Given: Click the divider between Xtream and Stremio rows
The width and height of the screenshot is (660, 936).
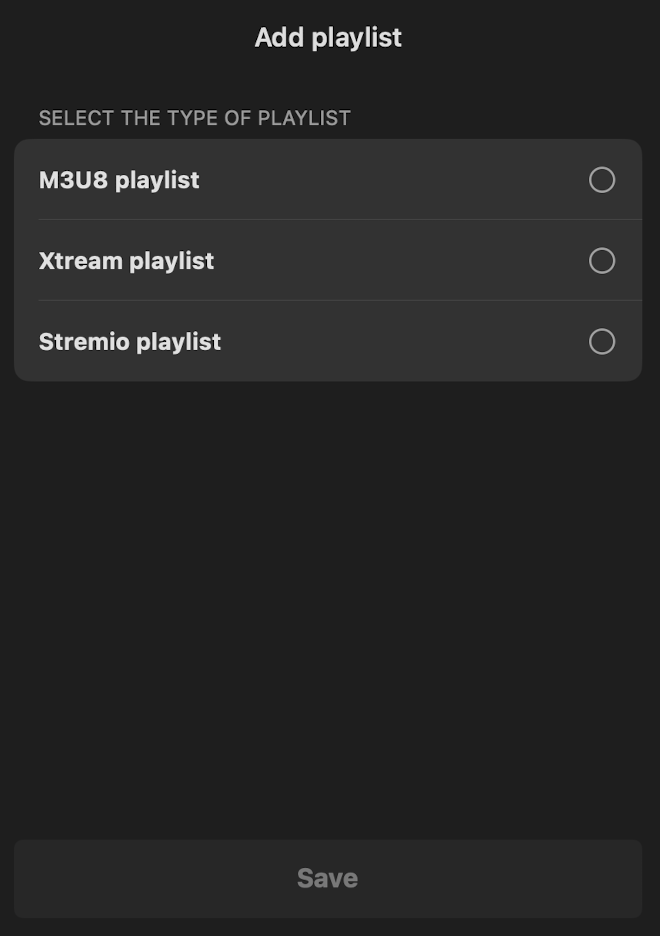Looking at the screenshot, I should (x=340, y=301).
